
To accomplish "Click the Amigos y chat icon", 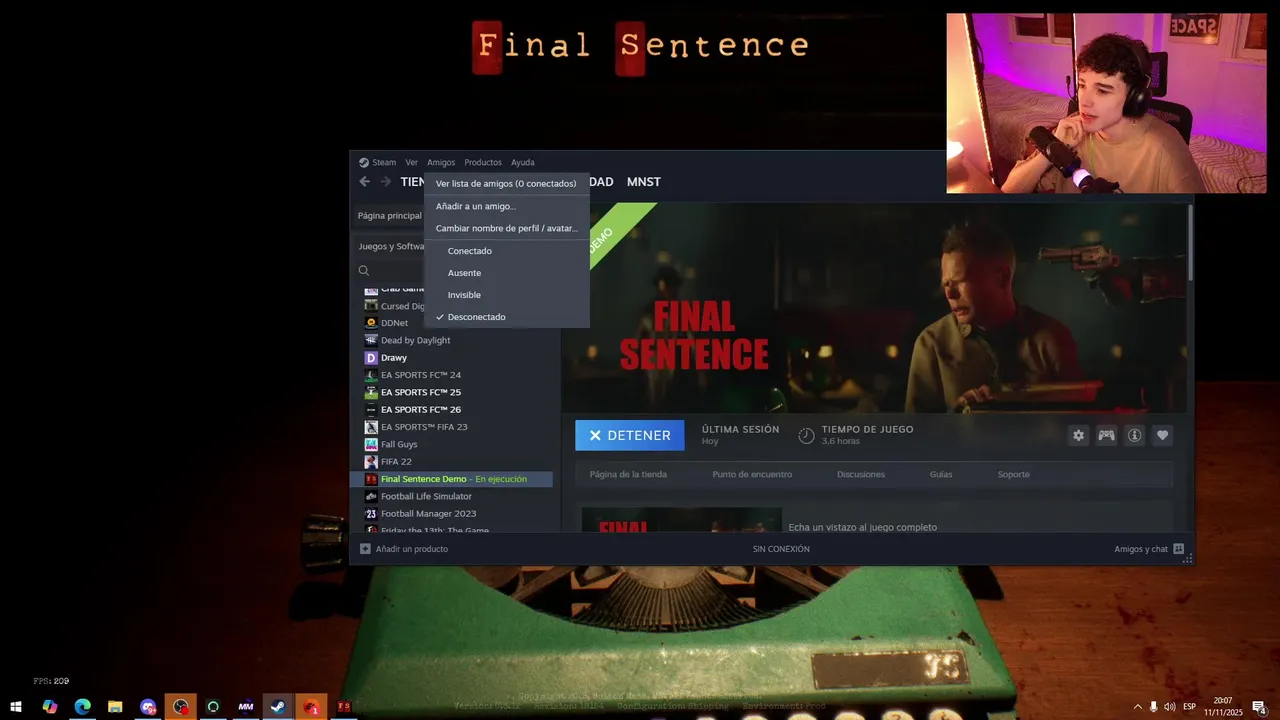I will click(x=1178, y=549).
